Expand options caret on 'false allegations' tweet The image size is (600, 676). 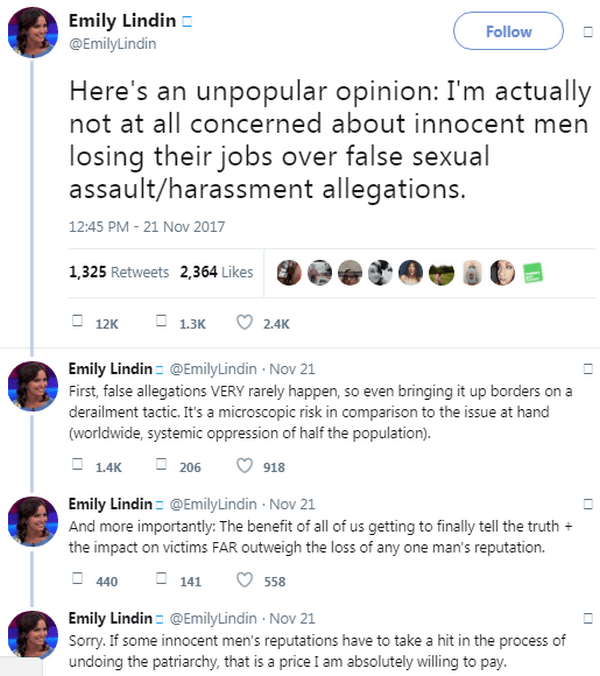point(588,369)
